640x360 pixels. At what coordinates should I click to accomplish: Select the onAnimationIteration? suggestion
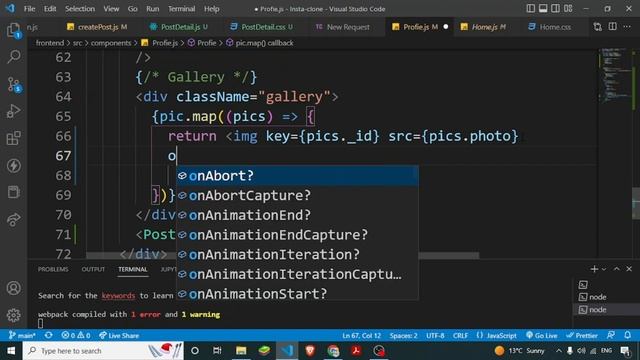click(297, 254)
